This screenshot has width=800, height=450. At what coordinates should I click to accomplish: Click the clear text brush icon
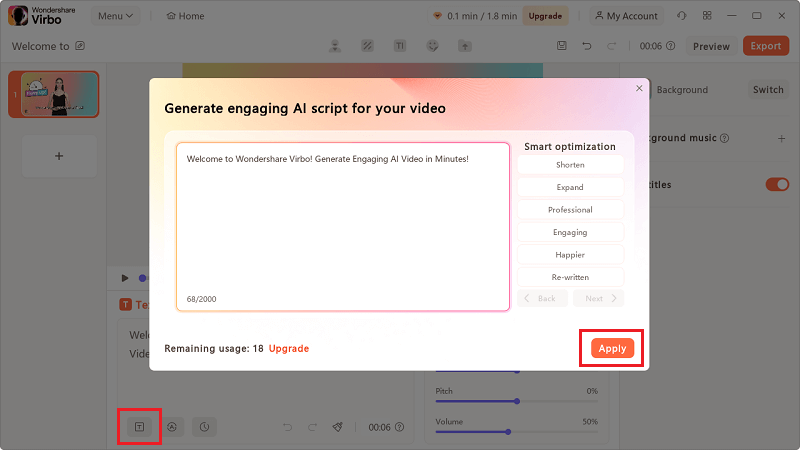pyautogui.click(x=337, y=427)
